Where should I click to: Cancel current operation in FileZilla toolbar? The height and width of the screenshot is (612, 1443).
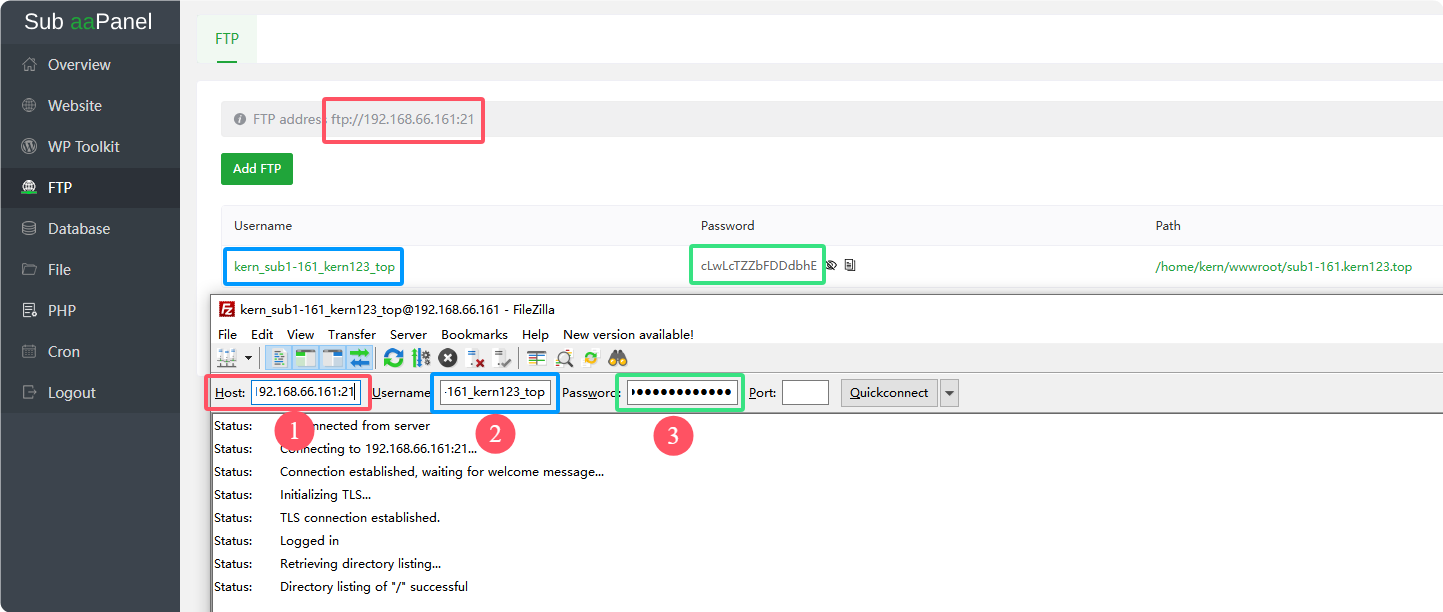tap(448, 358)
